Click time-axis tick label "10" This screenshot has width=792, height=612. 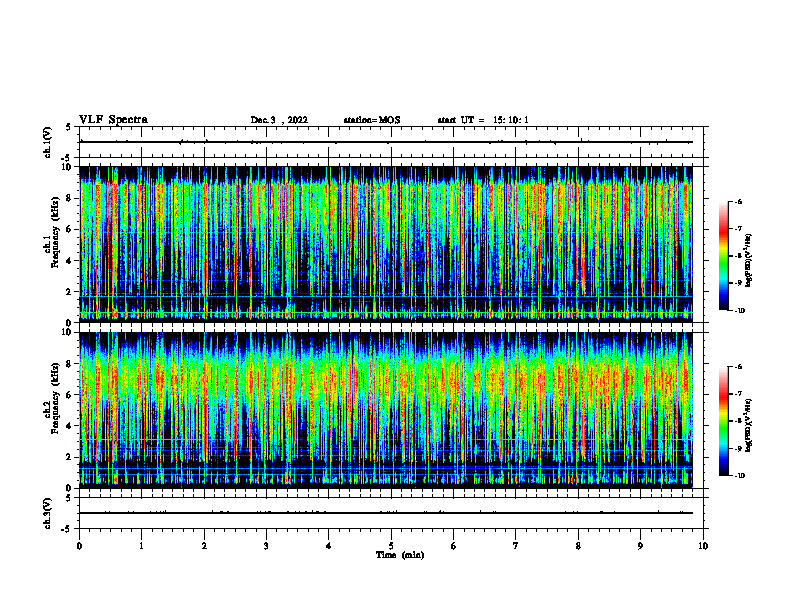pyautogui.click(x=703, y=546)
